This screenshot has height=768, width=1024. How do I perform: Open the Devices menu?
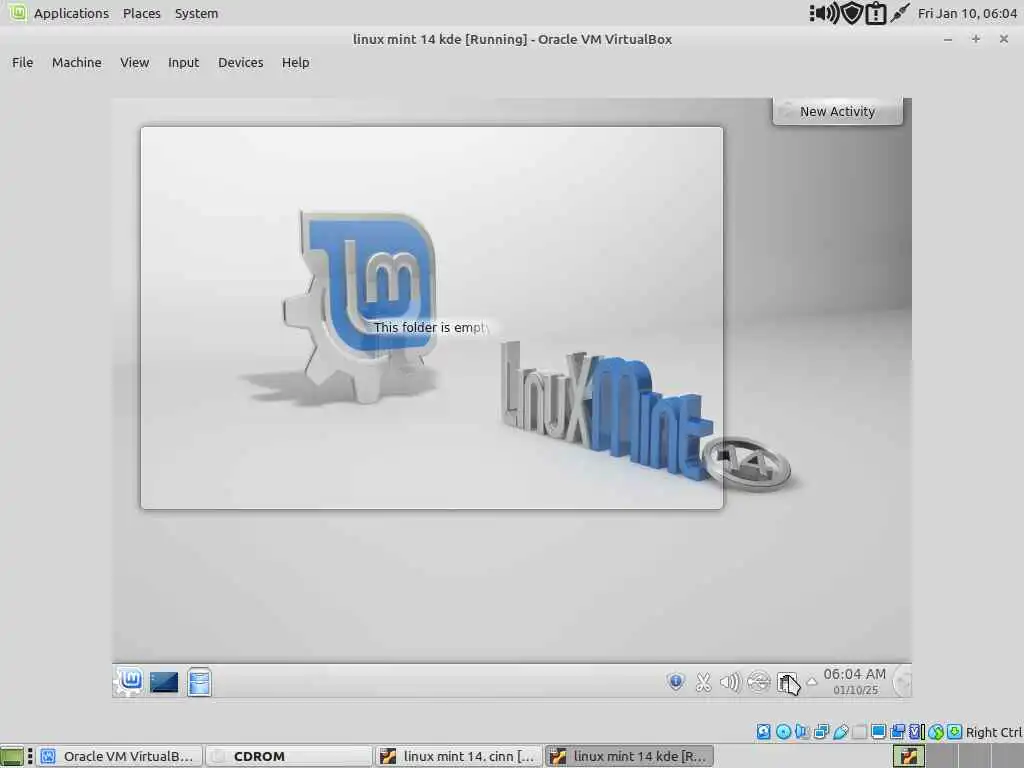click(240, 63)
